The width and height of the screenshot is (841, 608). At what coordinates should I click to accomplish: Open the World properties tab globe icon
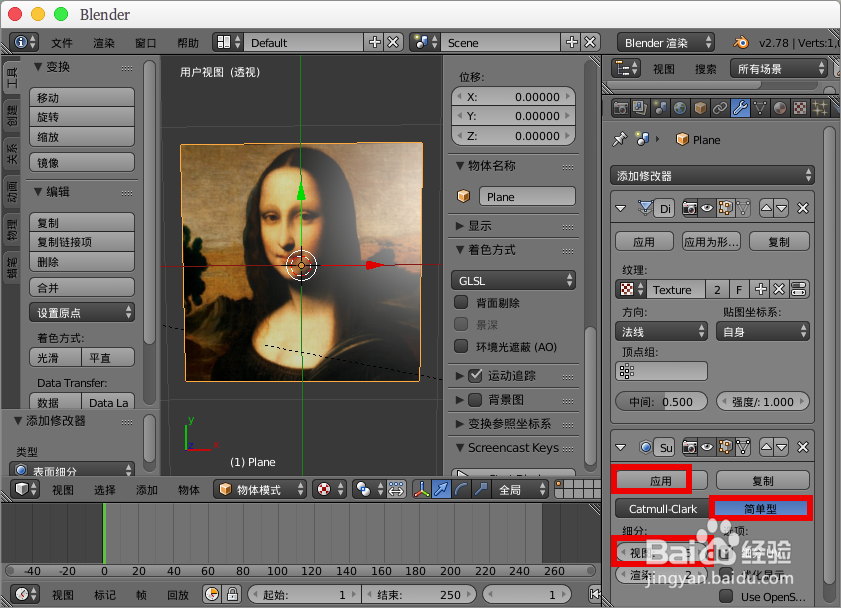pyautogui.click(x=680, y=108)
